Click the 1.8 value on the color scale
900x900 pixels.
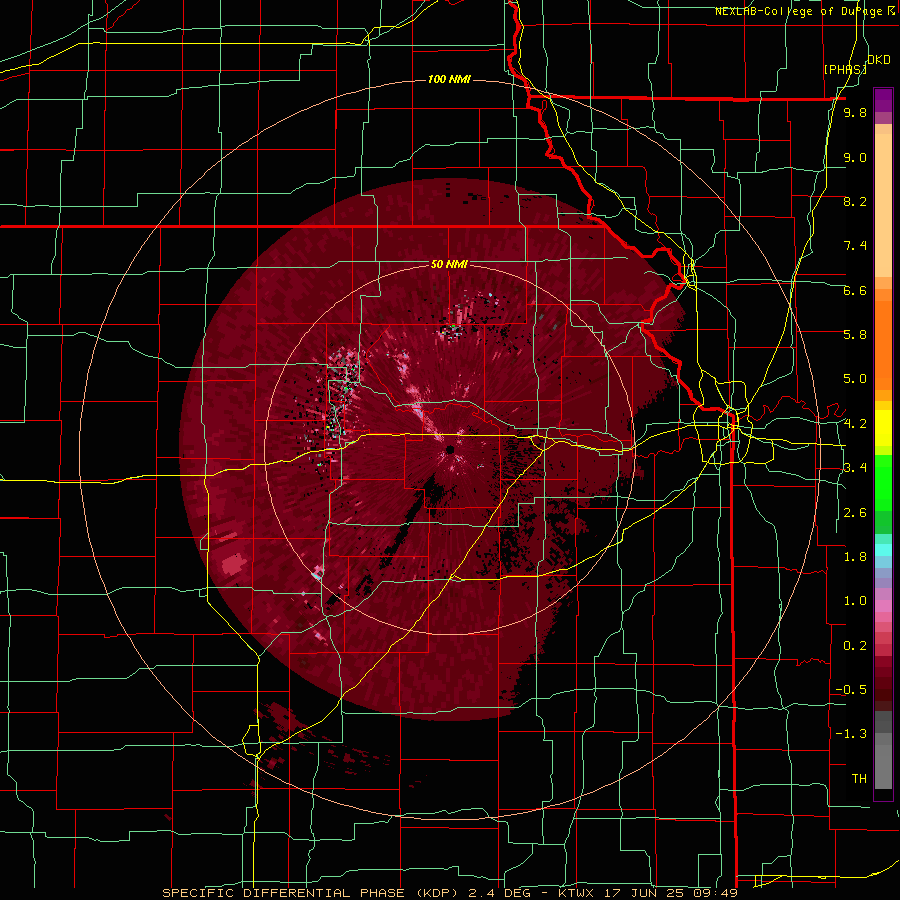(855, 557)
